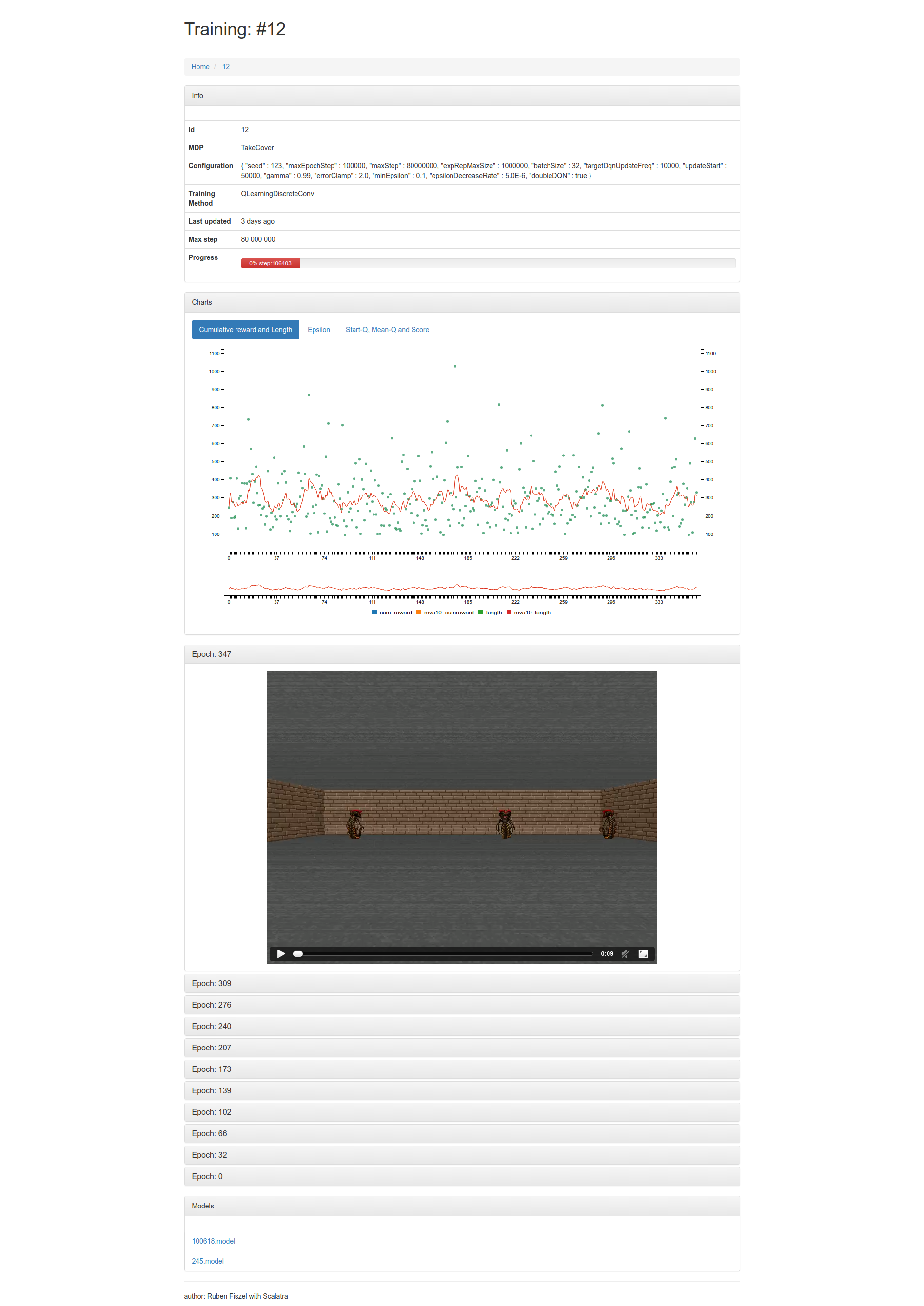Open the Start-Q, Mean-Q and Score tab
Viewport: 924px width, 1306px height.
(387, 330)
